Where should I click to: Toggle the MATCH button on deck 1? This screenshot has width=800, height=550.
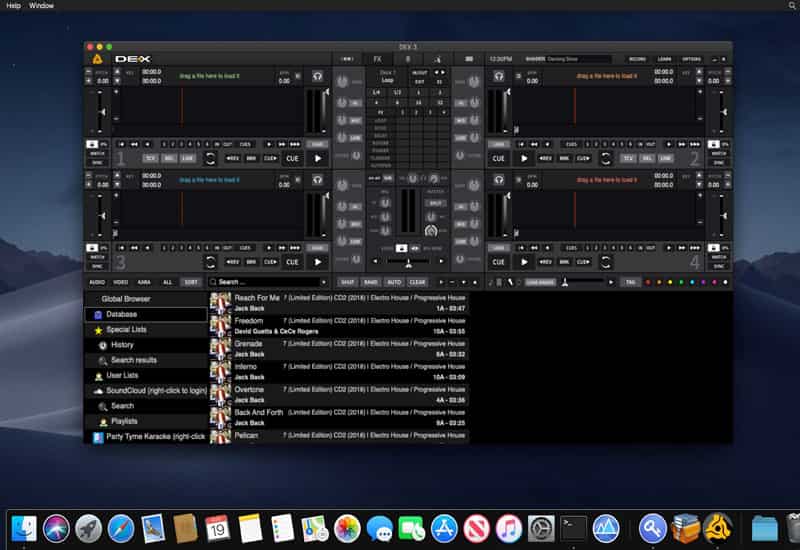coord(97,153)
